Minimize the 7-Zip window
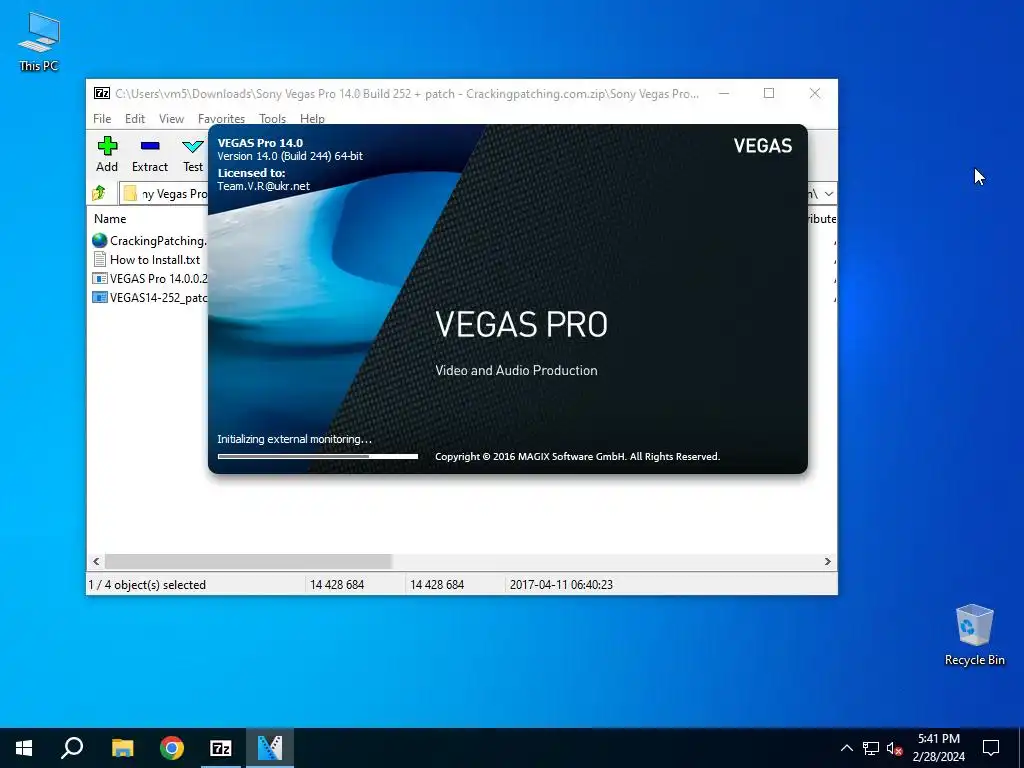The width and height of the screenshot is (1024, 768). click(724, 93)
